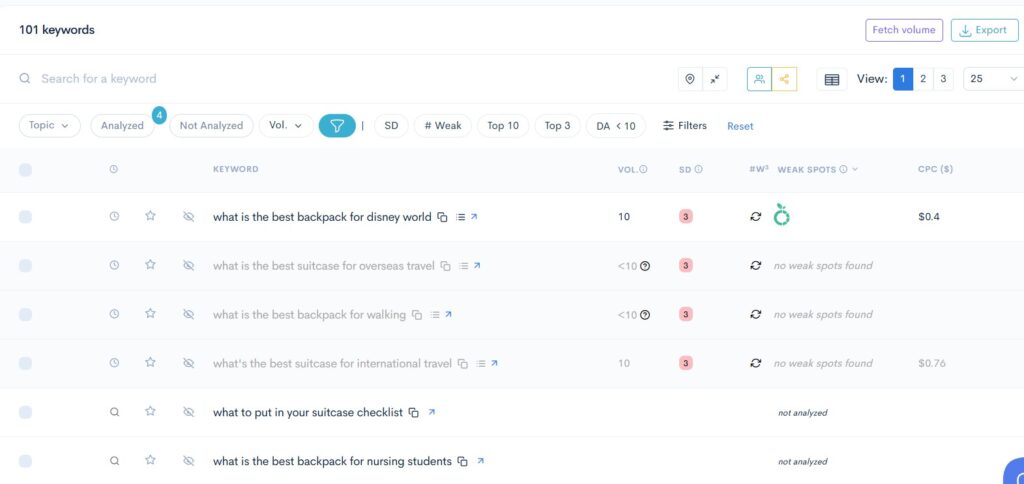Viewport: 1024px width, 484px height.
Task: Select checkbox for overseas travel suitcase row
Action: [x=25, y=266]
